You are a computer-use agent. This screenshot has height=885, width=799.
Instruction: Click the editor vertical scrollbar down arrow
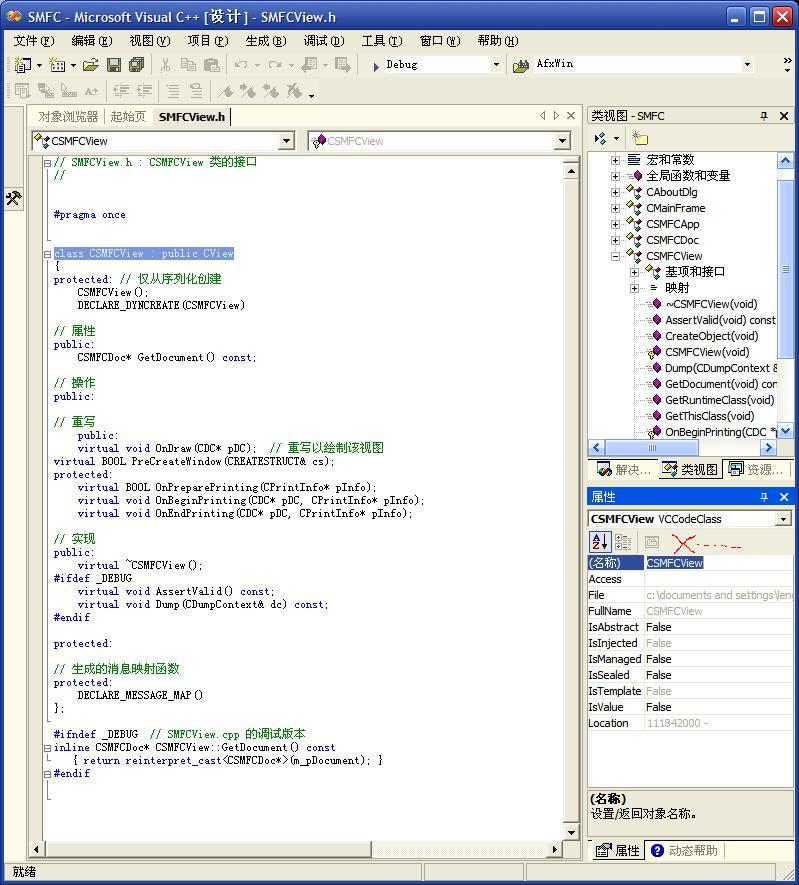[571, 833]
